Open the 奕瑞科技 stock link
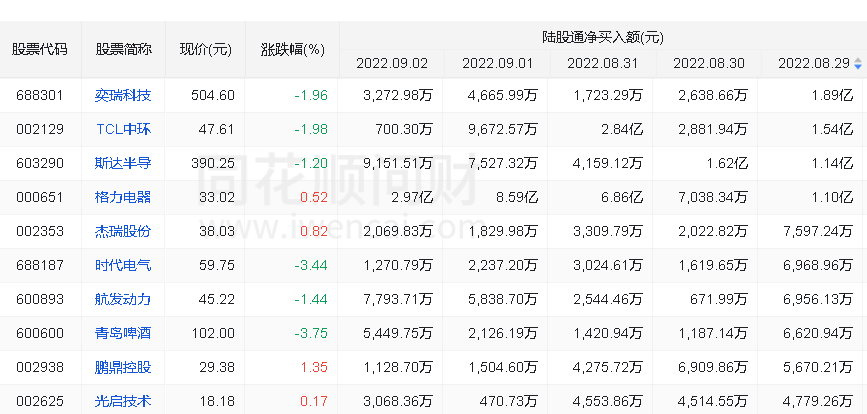 coord(123,95)
